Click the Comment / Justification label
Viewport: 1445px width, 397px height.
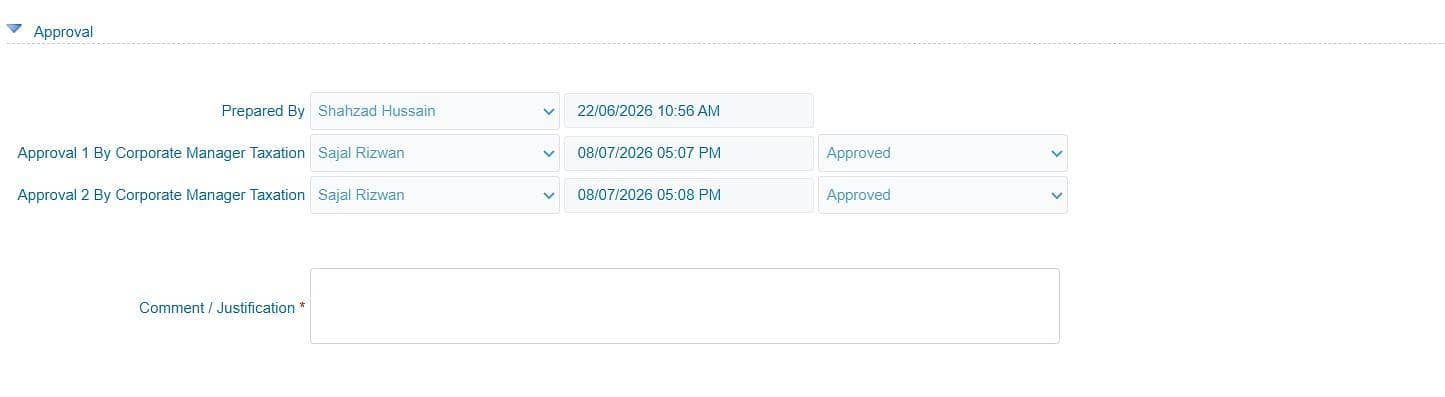[217, 308]
